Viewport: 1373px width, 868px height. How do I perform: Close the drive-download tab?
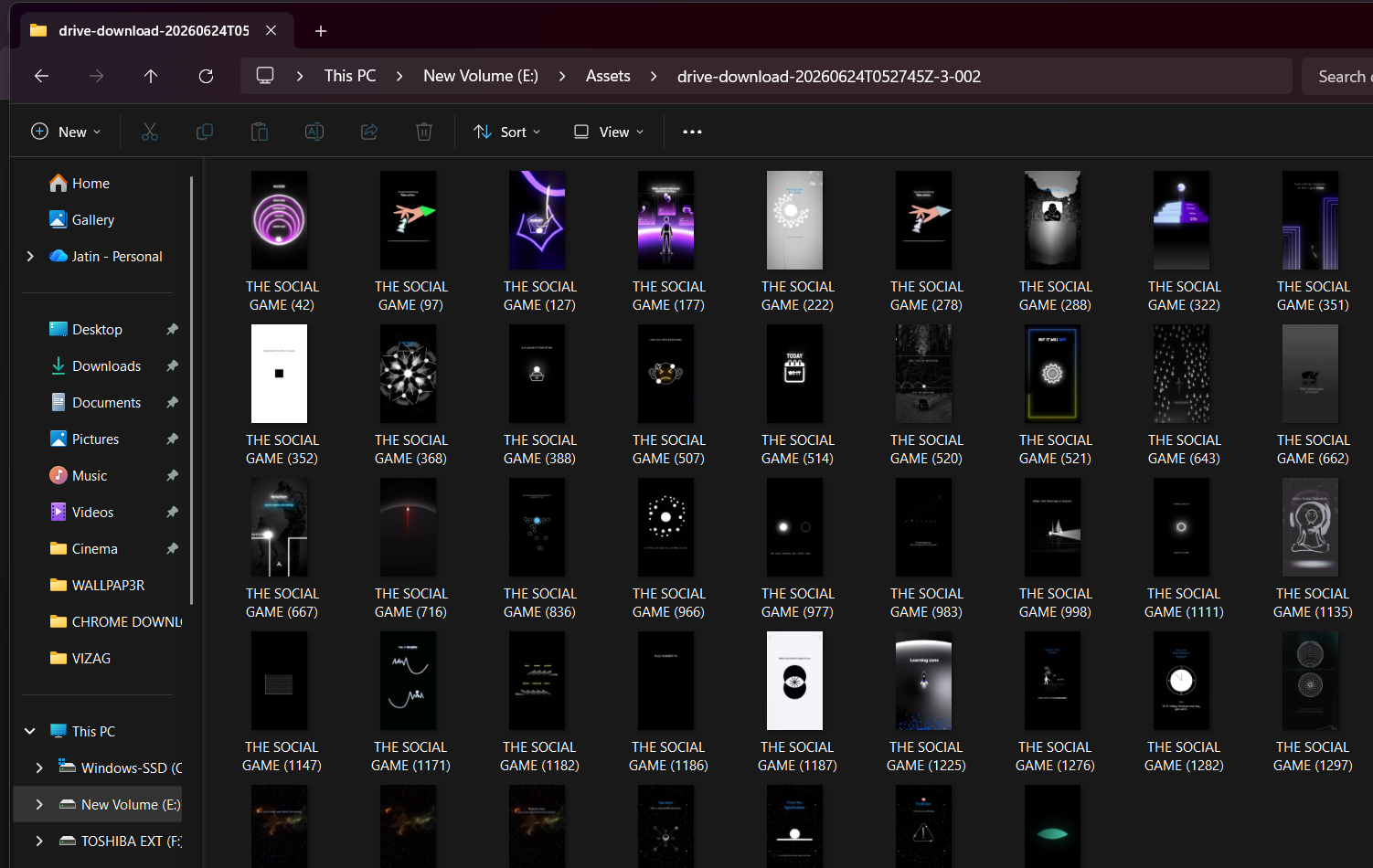(x=271, y=30)
